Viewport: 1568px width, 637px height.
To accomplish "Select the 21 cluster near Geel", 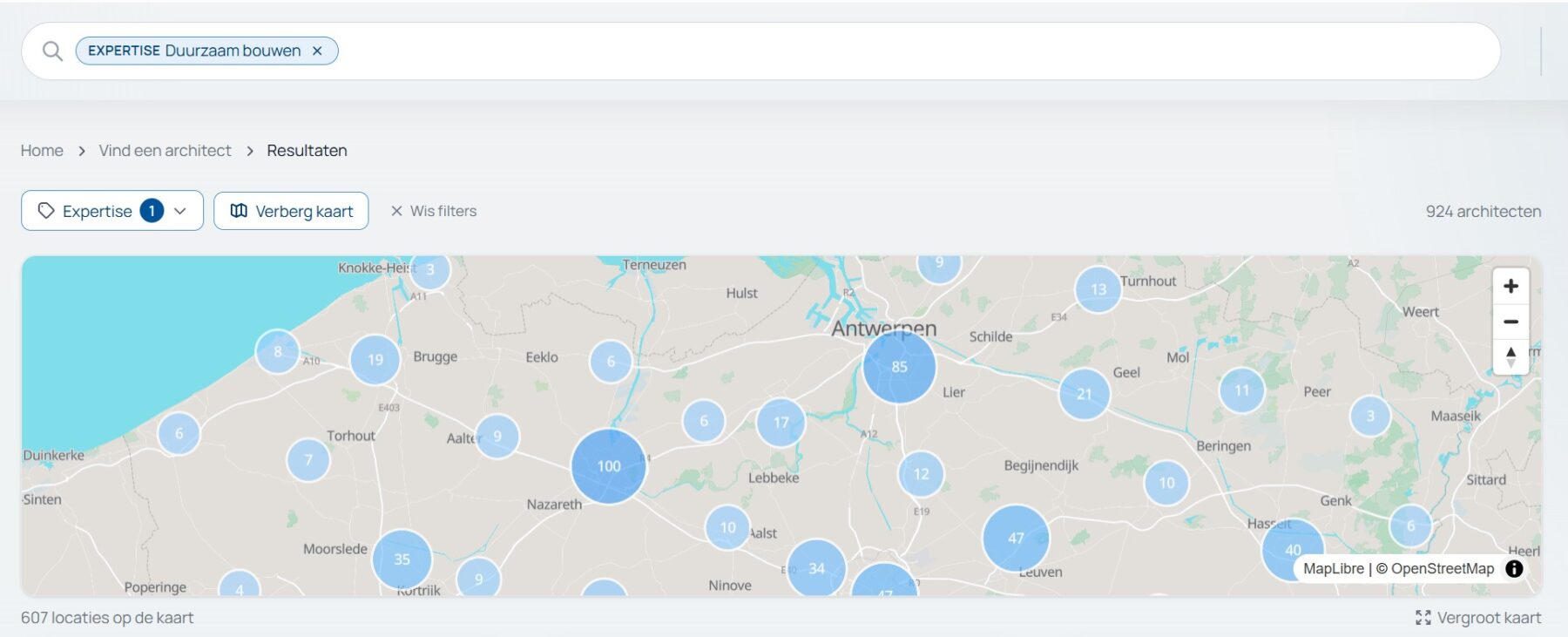I will tap(1084, 394).
